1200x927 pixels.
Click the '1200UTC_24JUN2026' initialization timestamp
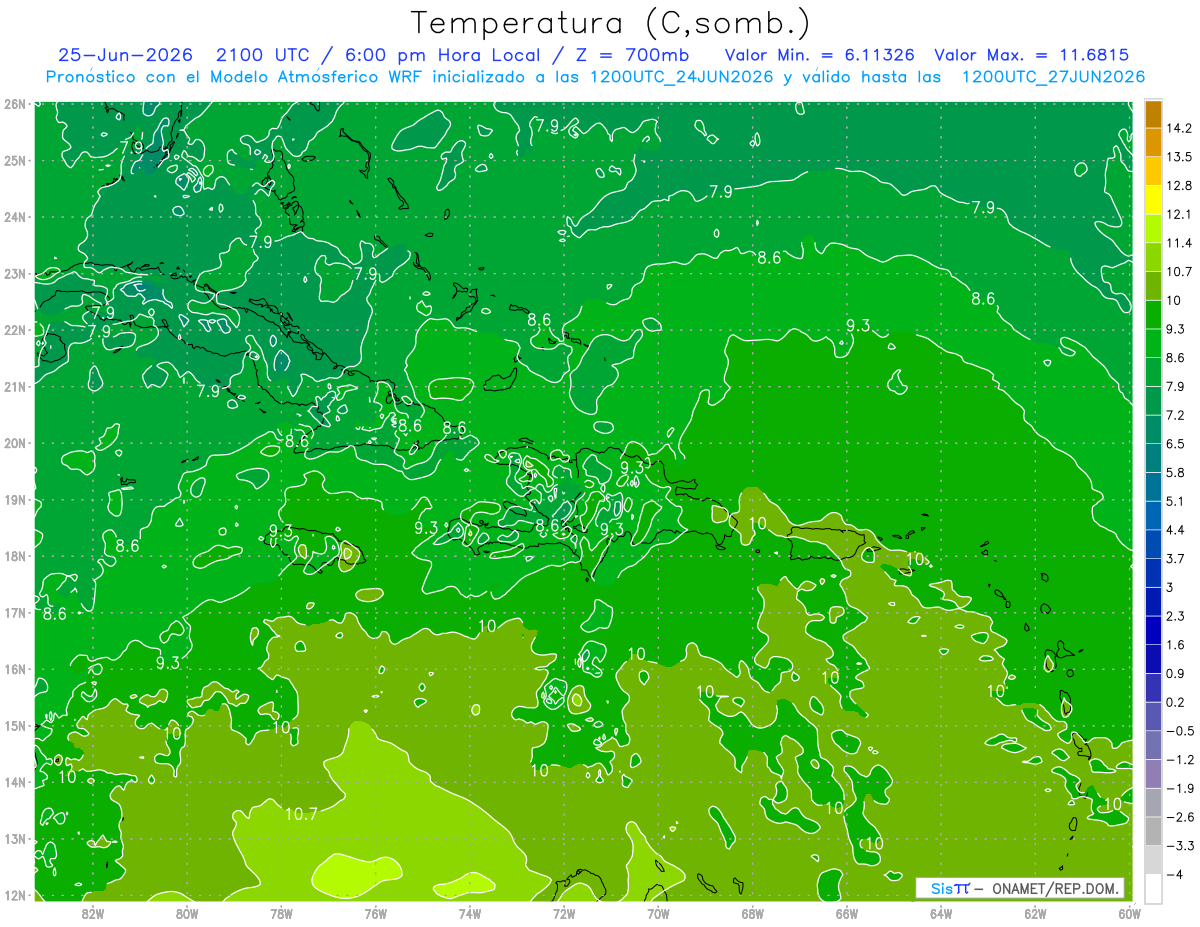point(680,77)
